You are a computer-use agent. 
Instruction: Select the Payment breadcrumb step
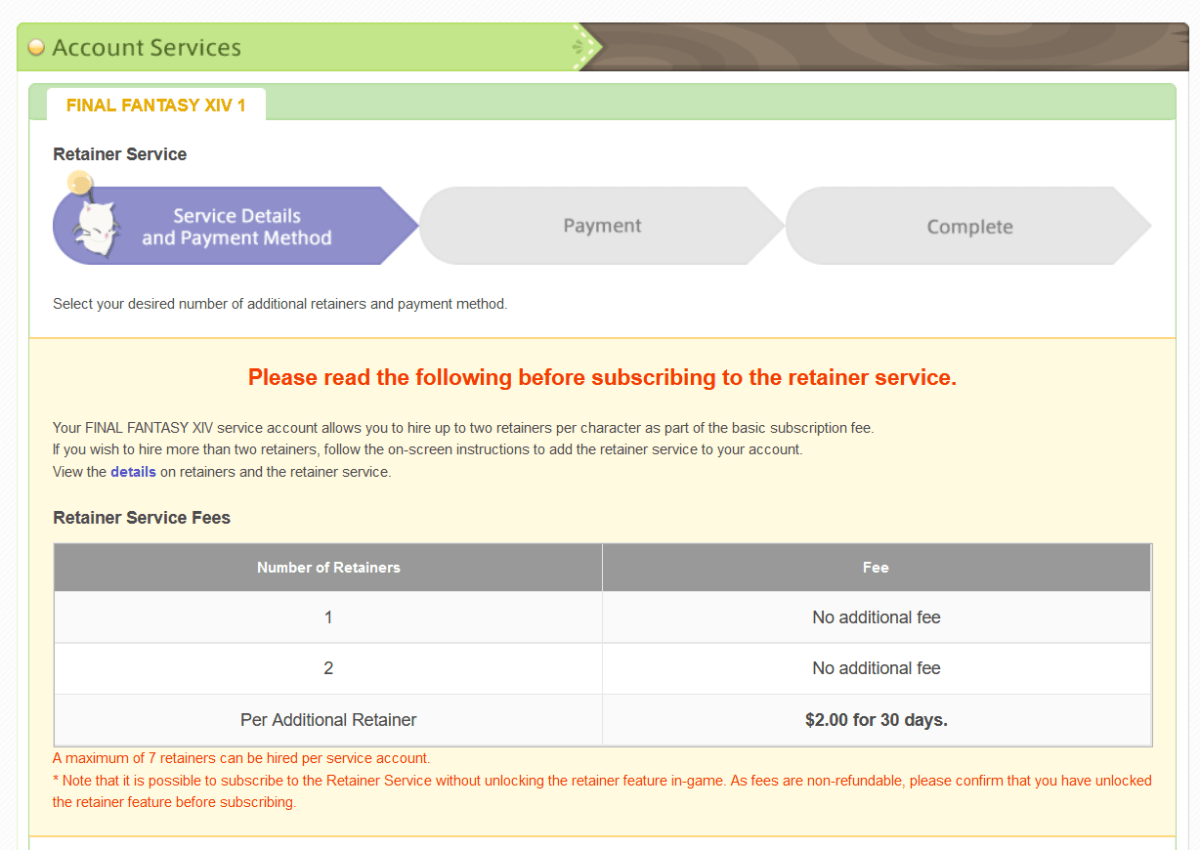click(x=601, y=225)
